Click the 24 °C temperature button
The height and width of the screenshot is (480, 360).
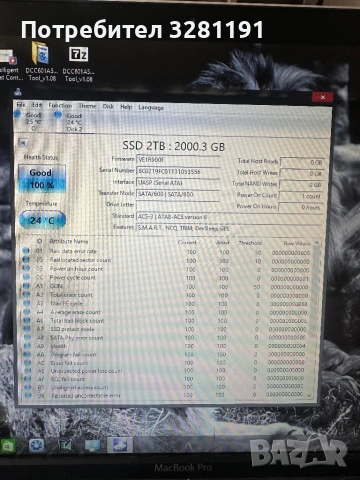click(x=42, y=220)
